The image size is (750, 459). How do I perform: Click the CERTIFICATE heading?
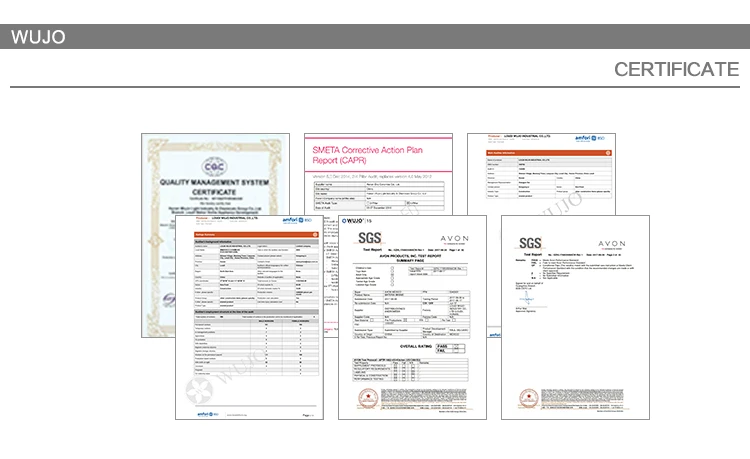676,69
